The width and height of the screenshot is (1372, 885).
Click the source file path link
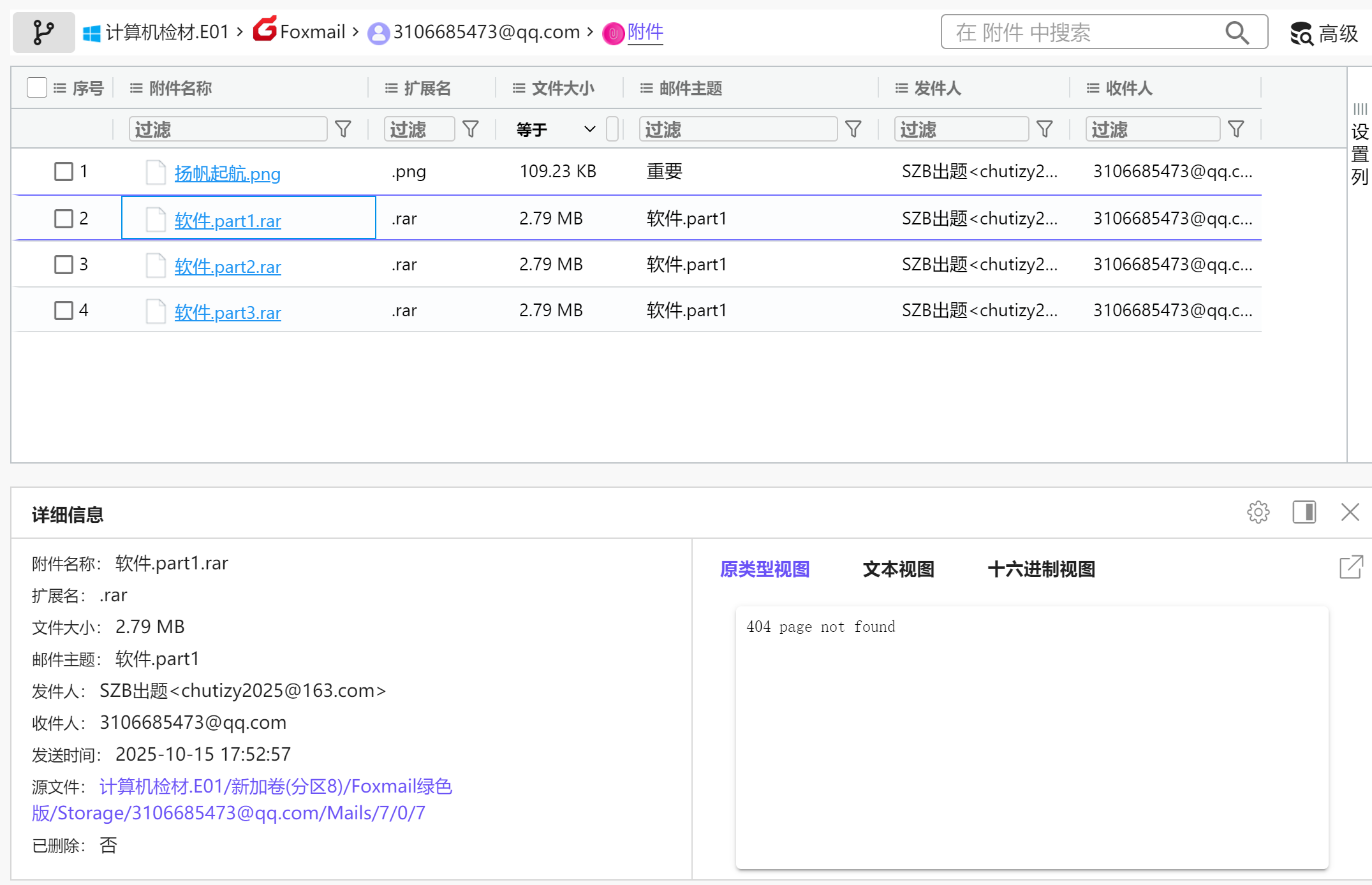[276, 787]
